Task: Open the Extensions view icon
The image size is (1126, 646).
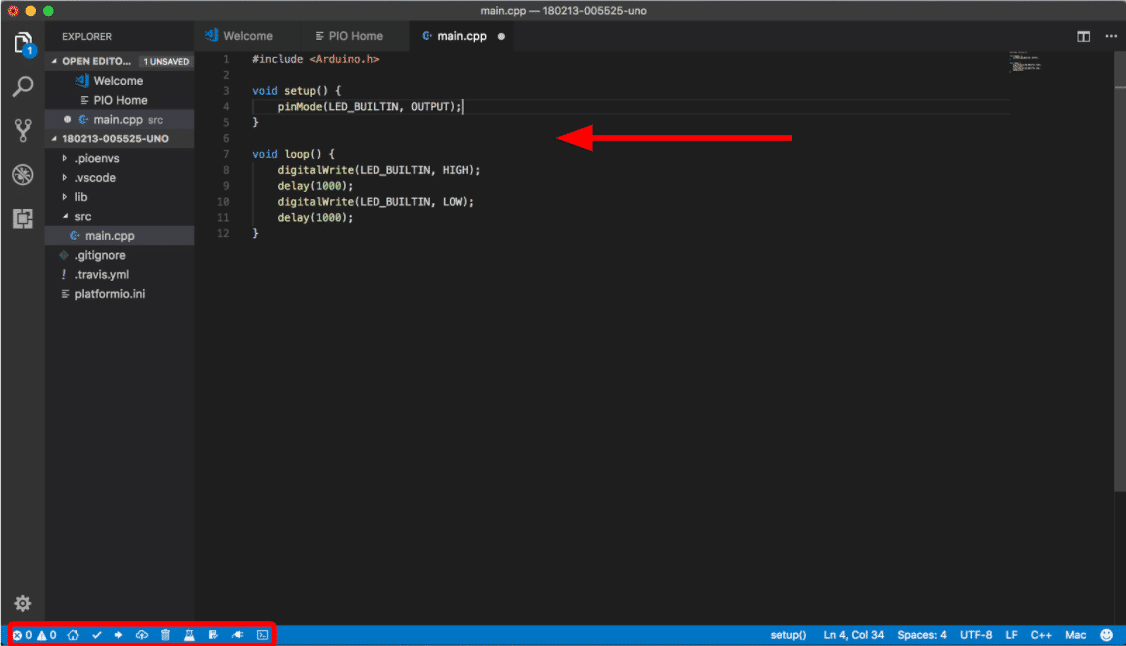Action: pyautogui.click(x=23, y=218)
